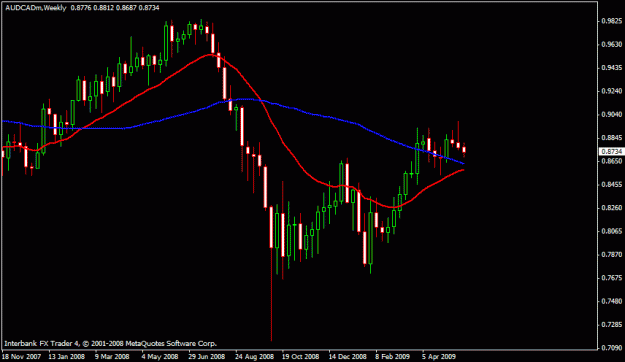Click the 0.7870 price axis label
625x362 pixels.
click(612, 254)
